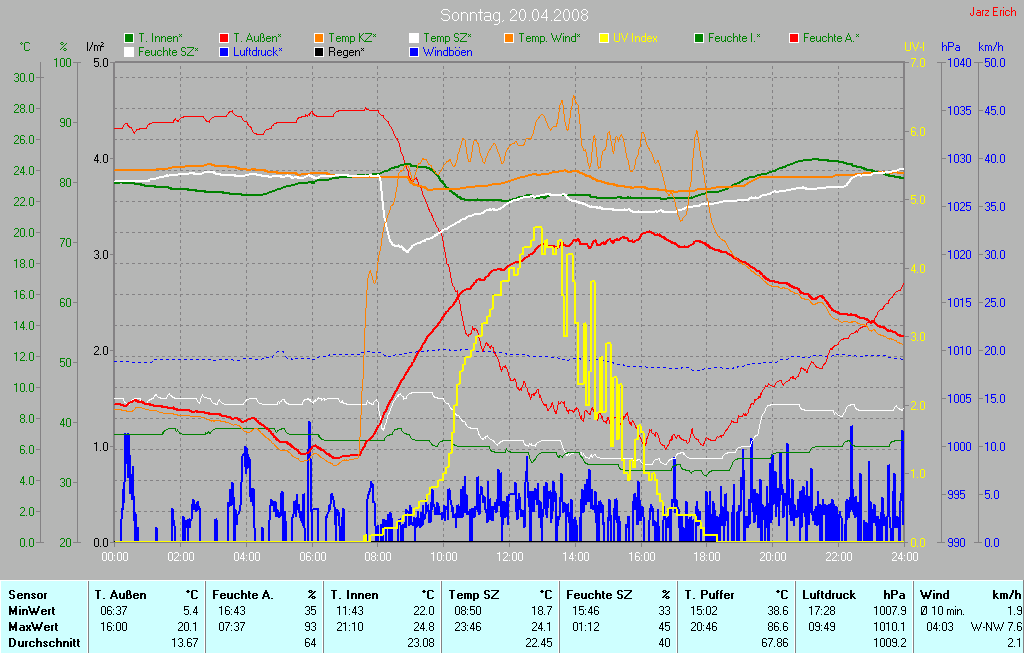Screen dimensions: 1024x653
Task: Click the red T. Außen legend square
Action: click(x=224, y=38)
